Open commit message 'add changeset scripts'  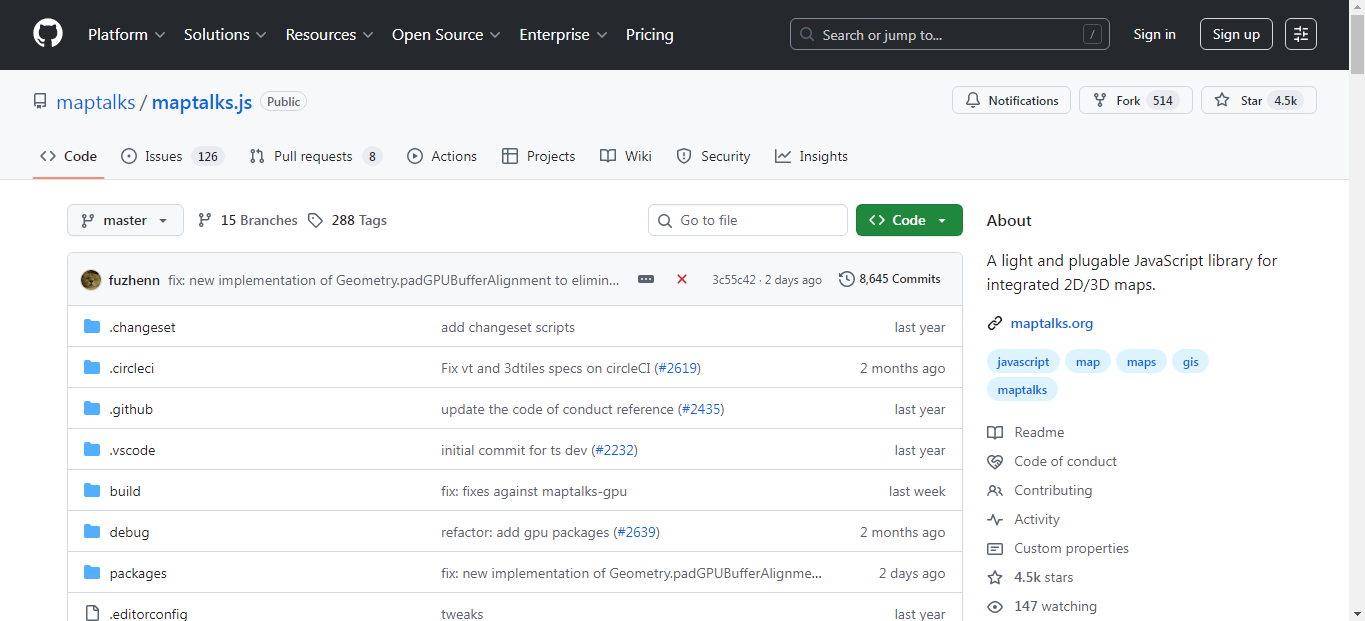[x=508, y=327]
